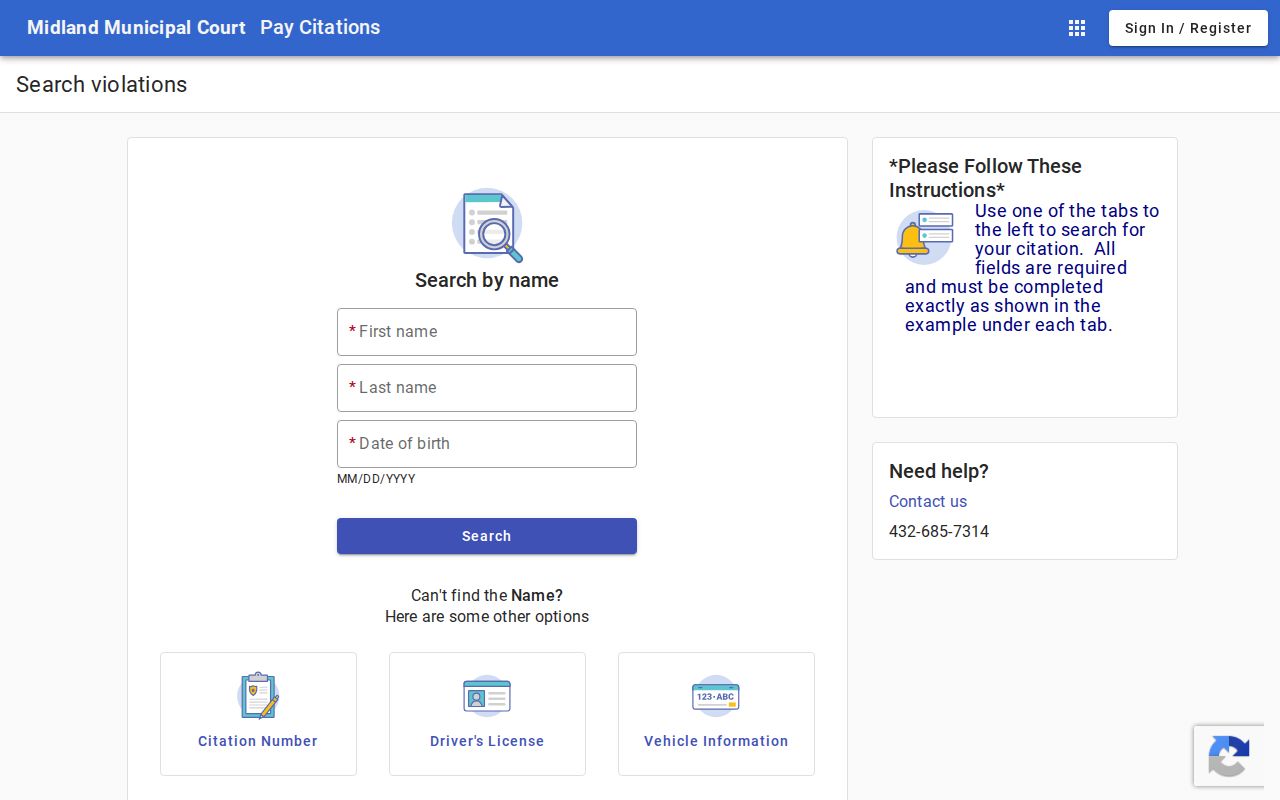Click the Sign In / Register button

pos(1188,28)
